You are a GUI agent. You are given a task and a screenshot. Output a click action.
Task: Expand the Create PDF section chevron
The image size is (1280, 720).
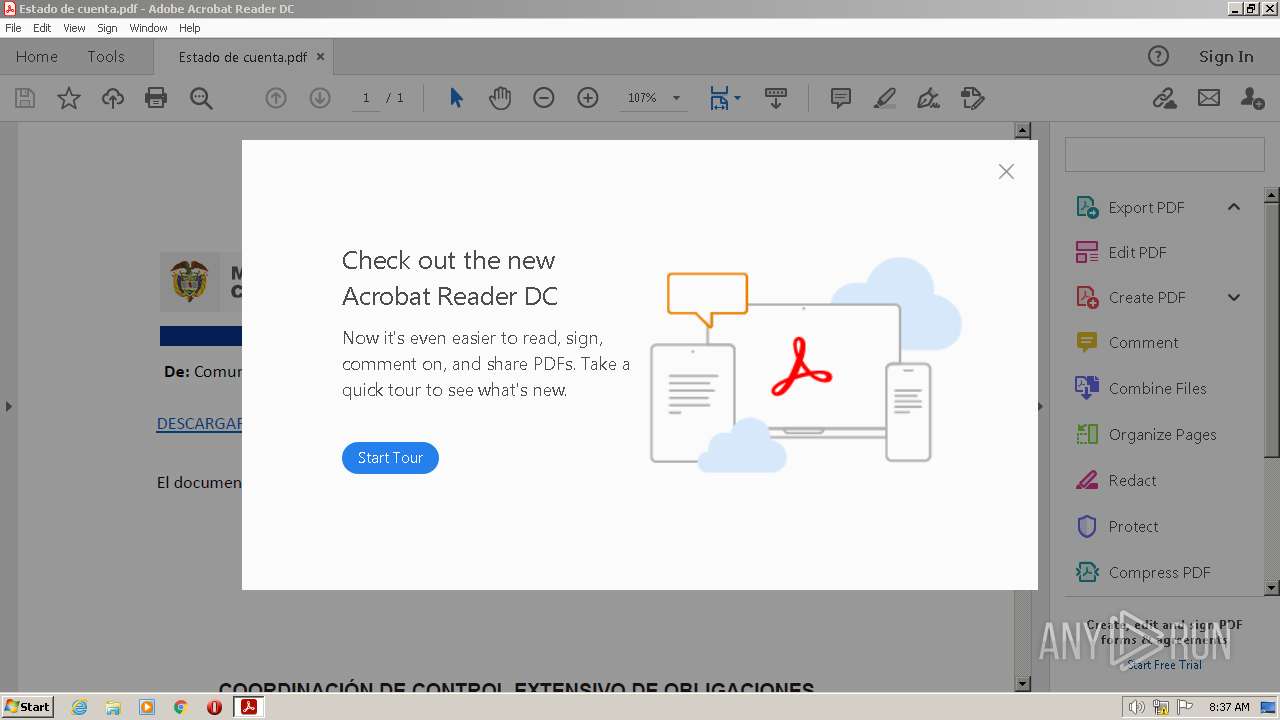(1234, 297)
